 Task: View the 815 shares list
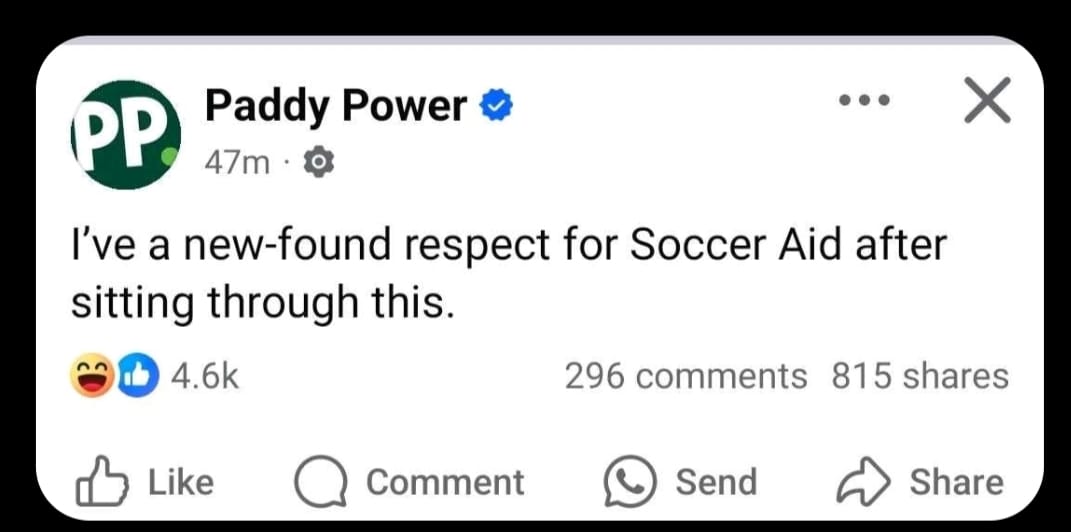920,377
